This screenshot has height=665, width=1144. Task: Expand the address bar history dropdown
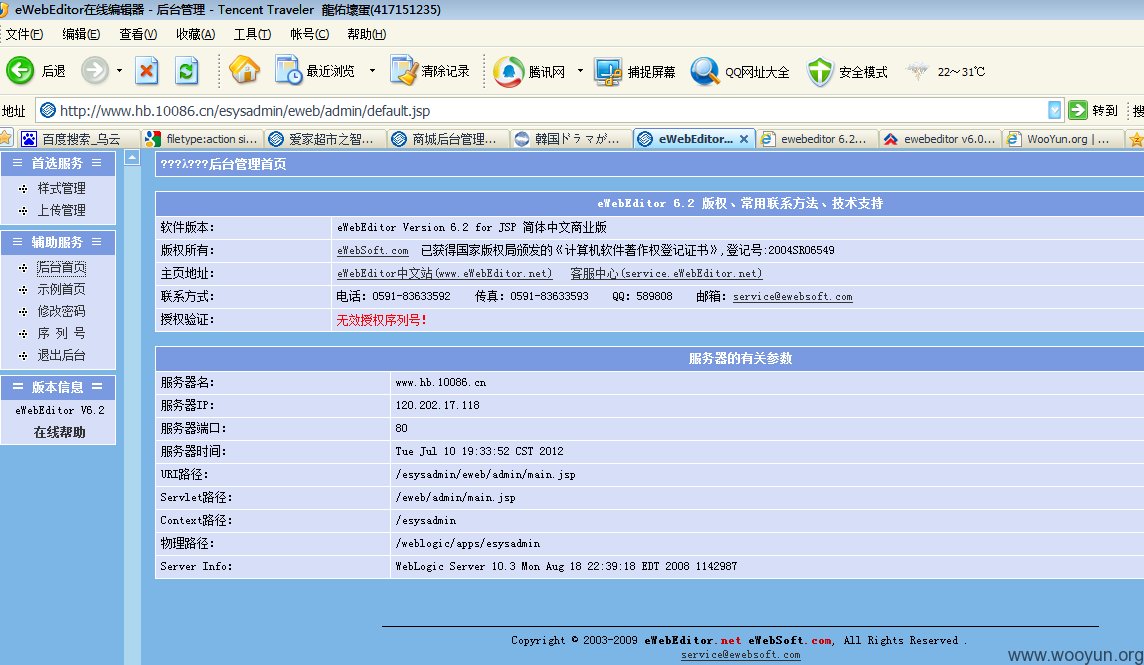1054,110
